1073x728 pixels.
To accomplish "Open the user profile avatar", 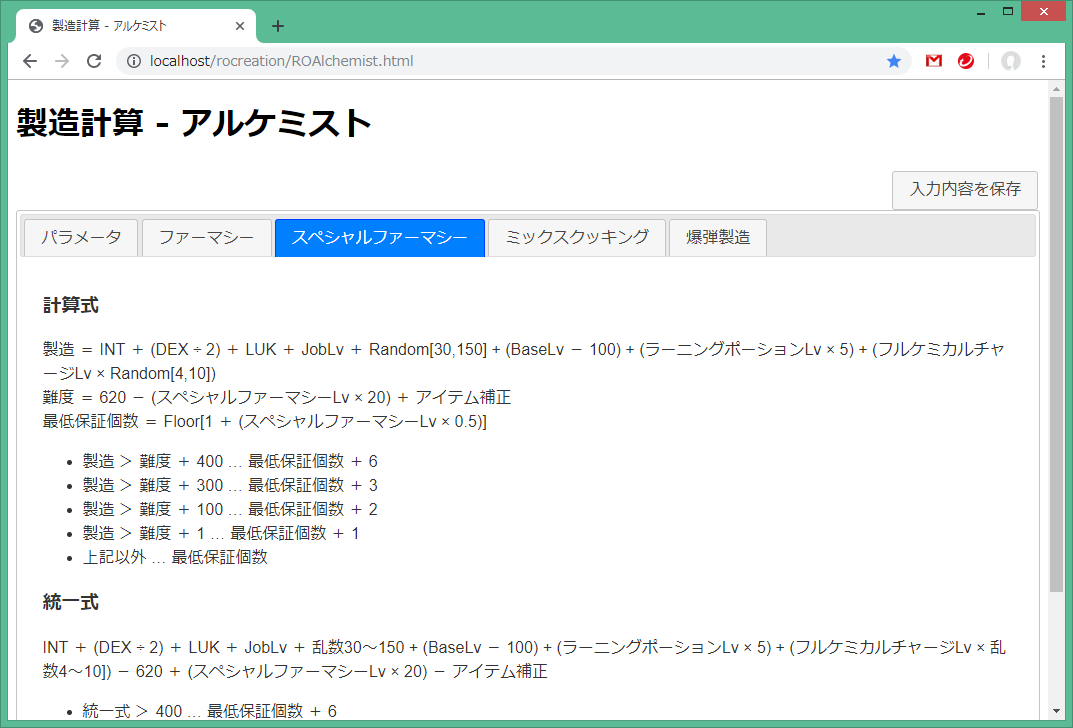I will pos(1010,61).
